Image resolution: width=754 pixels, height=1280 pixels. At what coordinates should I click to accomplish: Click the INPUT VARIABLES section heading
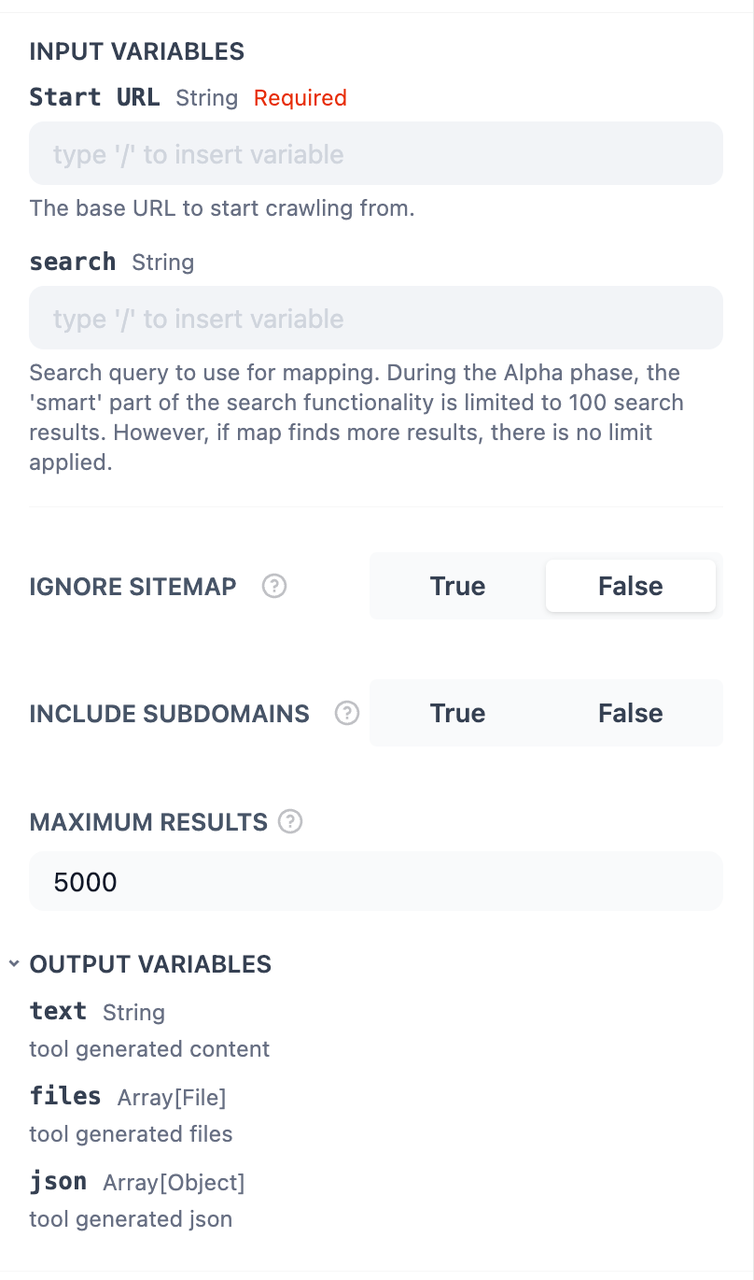(x=137, y=51)
